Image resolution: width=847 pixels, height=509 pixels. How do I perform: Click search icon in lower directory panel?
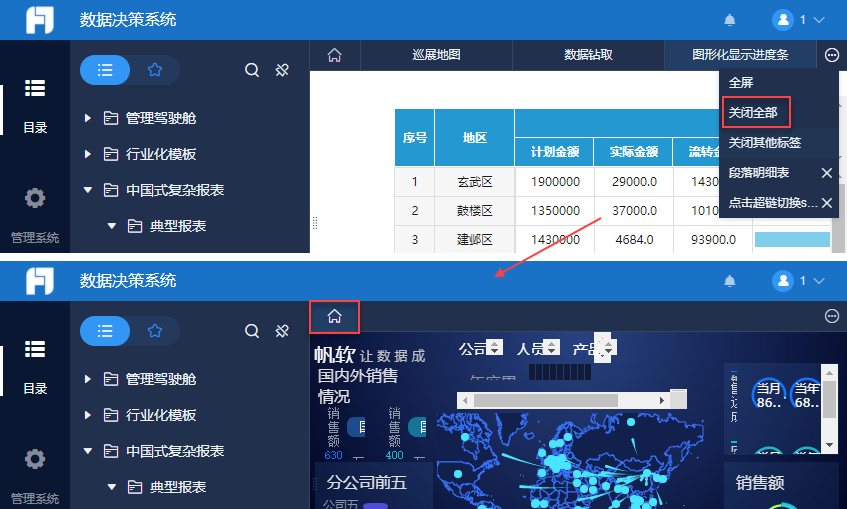pyautogui.click(x=252, y=331)
